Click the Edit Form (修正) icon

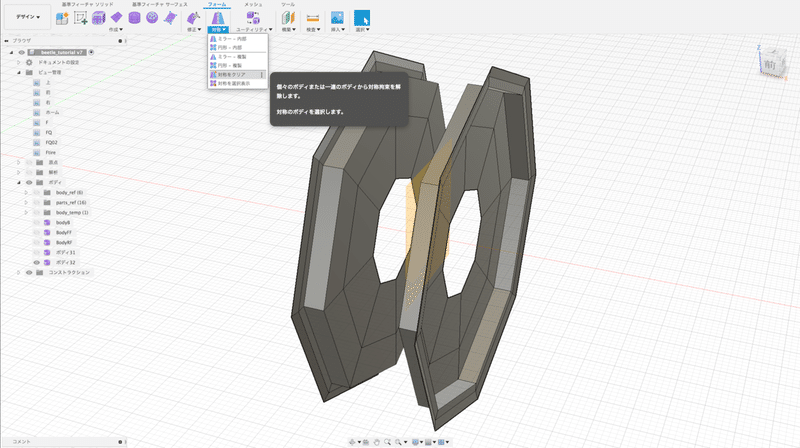[x=193, y=18]
